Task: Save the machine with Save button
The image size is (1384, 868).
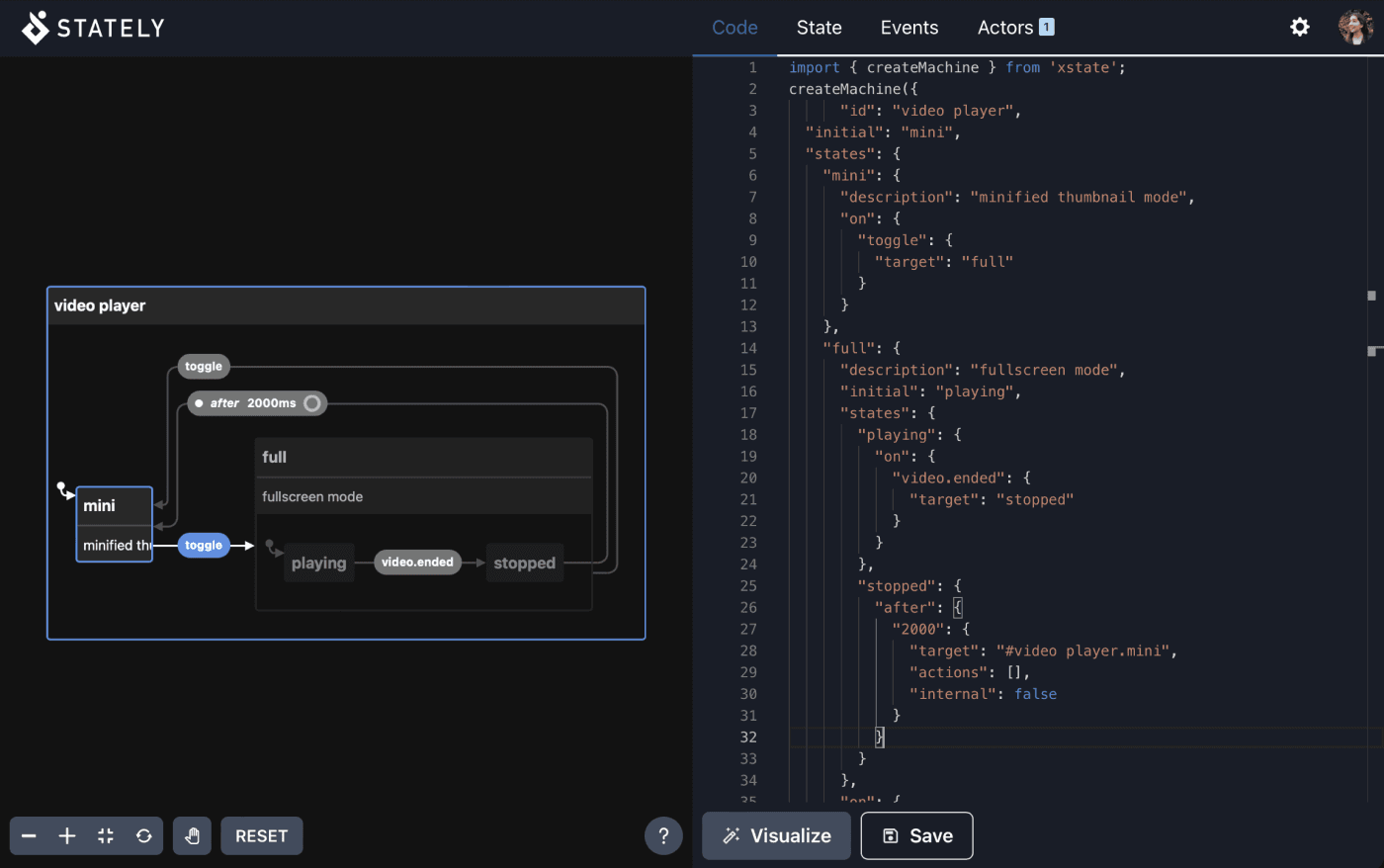Action: pyautogui.click(x=916, y=835)
